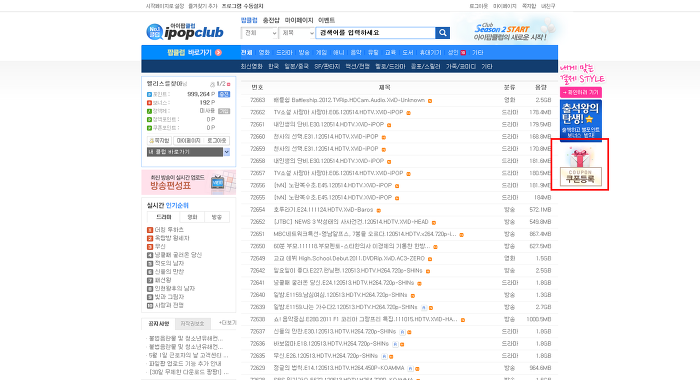Image resolution: width=700 pixels, height=380 pixels.
Task: Click the pink 확인하러 가기 button
Action: 580,92
